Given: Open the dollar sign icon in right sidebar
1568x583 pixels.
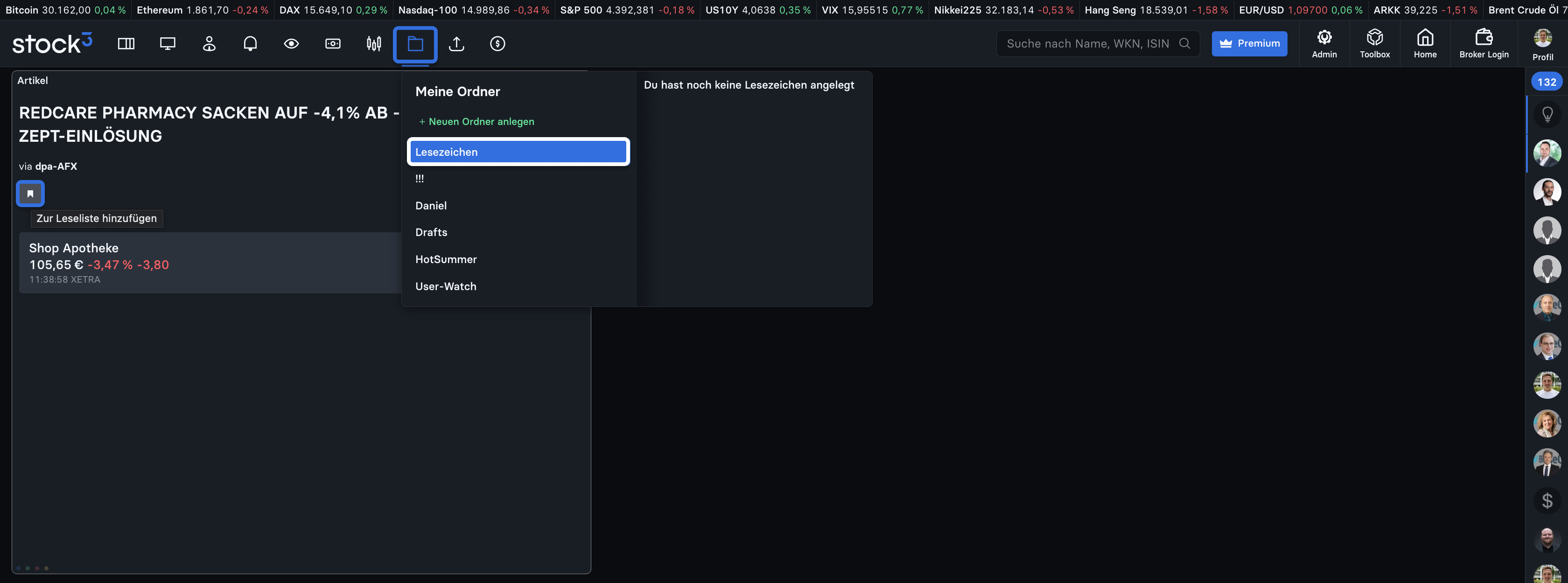Looking at the screenshot, I should pos(1547,501).
